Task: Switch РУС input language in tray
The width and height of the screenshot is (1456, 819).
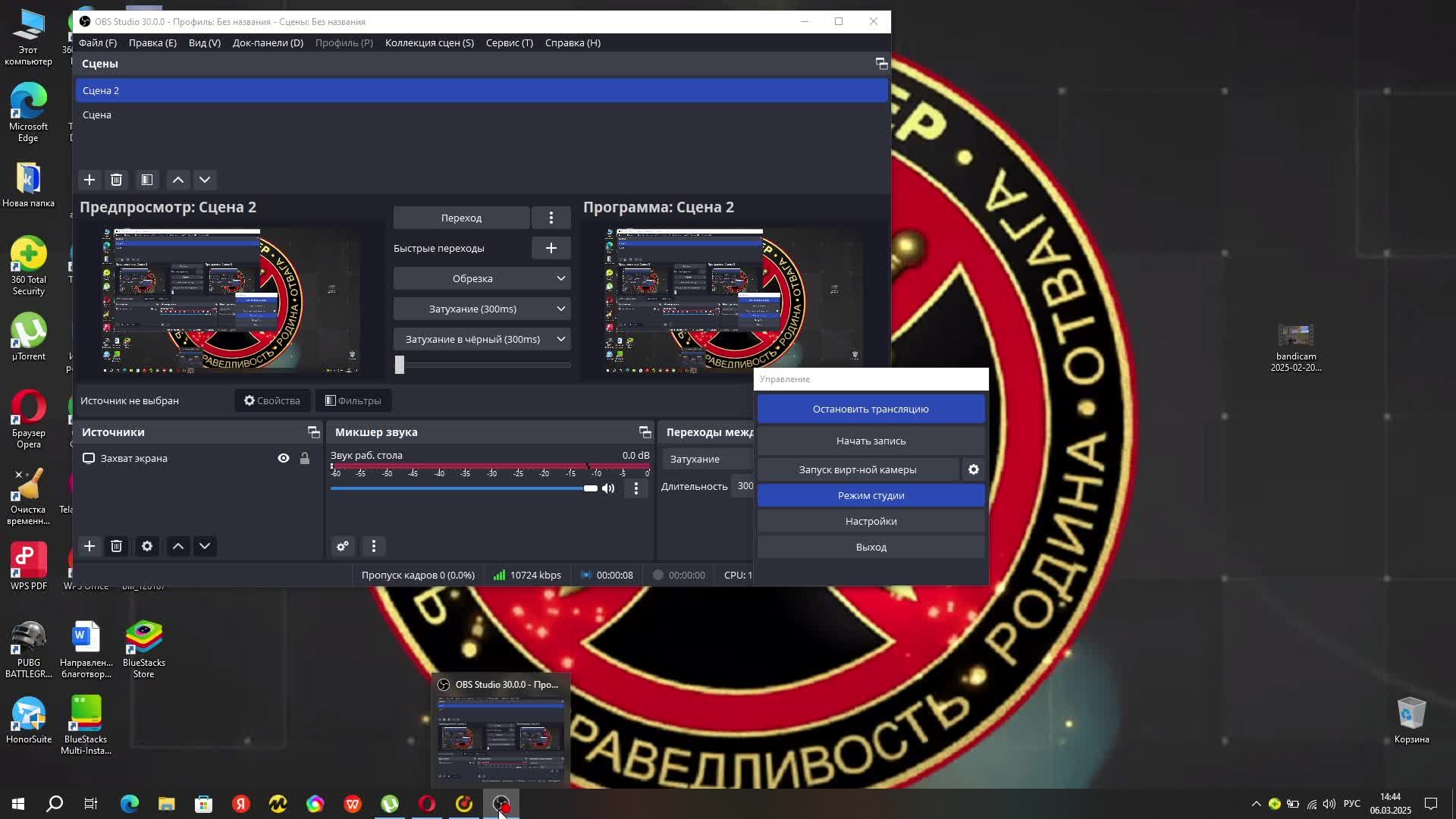Action: tap(1351, 804)
